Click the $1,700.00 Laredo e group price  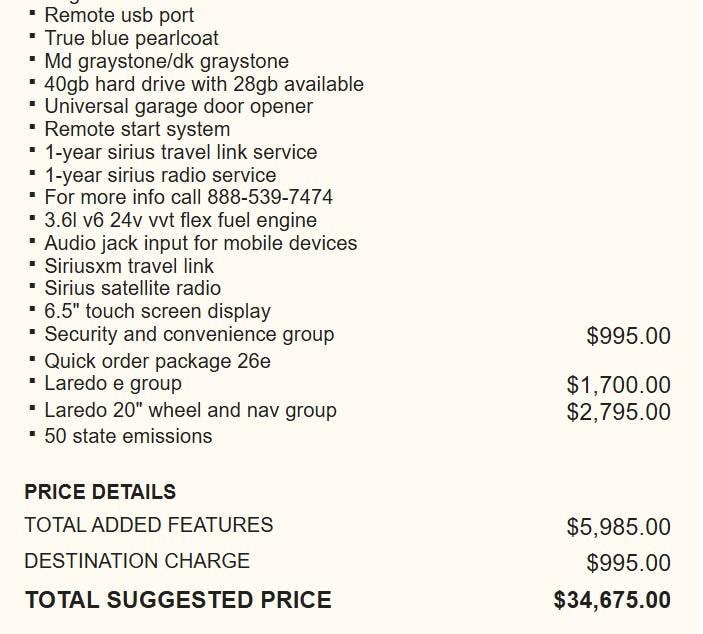pos(618,385)
